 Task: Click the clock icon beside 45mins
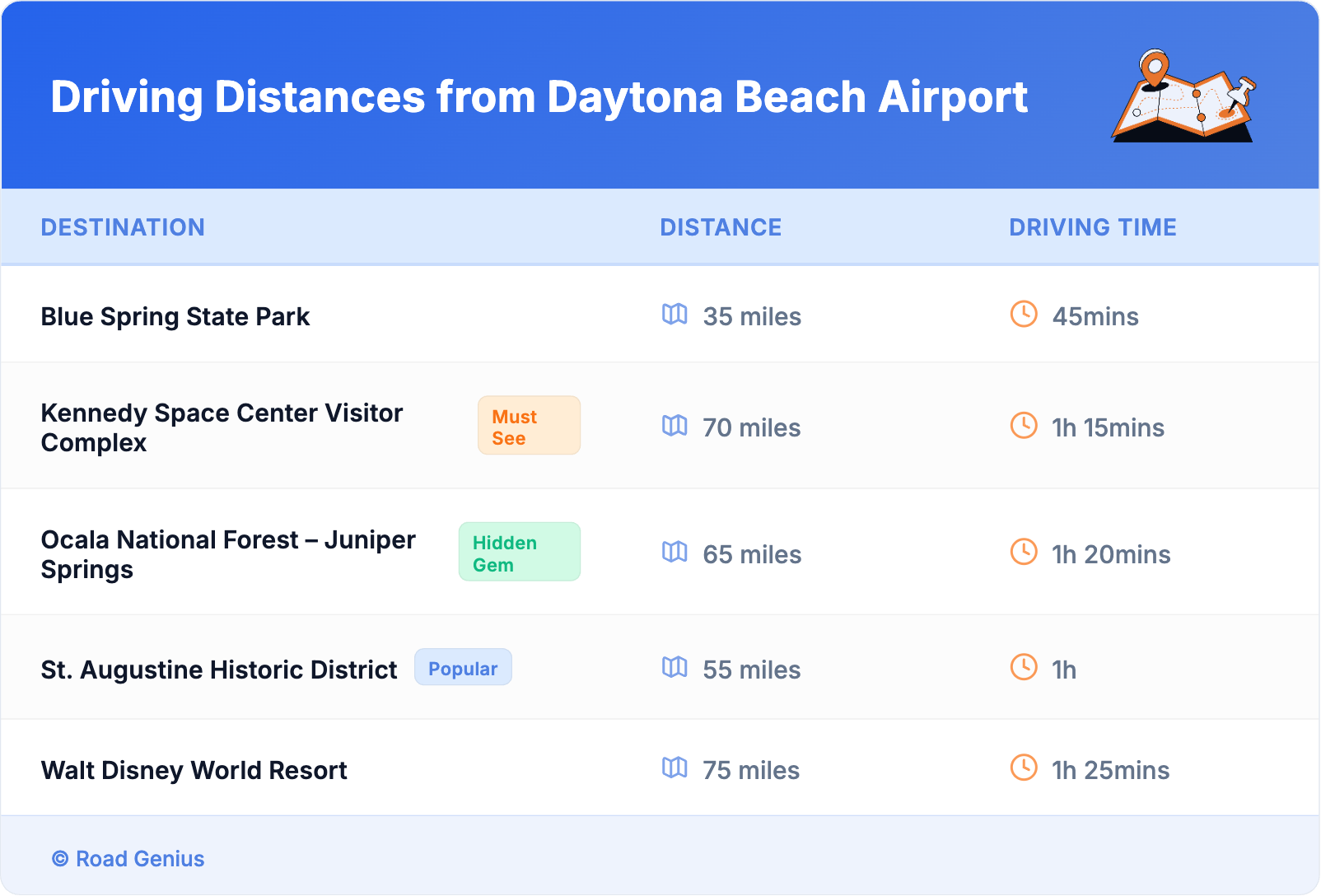point(1023,314)
